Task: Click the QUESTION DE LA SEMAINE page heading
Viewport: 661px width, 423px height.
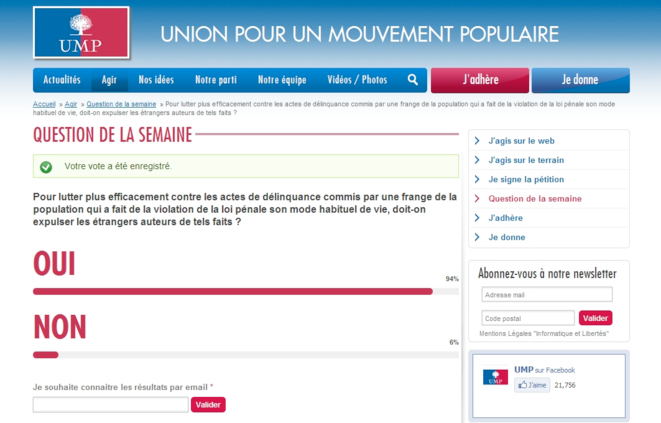Action: (113, 135)
